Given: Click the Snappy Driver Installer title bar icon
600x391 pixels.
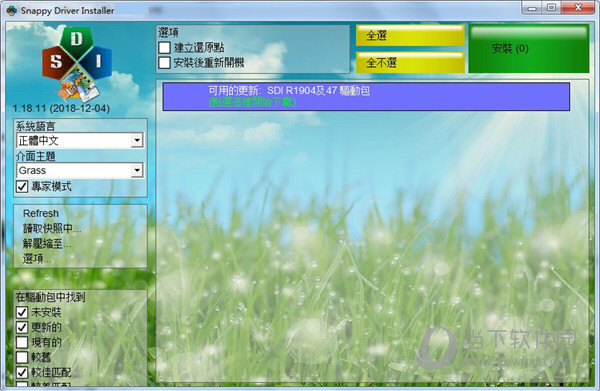Looking at the screenshot, I should click(x=11, y=10).
